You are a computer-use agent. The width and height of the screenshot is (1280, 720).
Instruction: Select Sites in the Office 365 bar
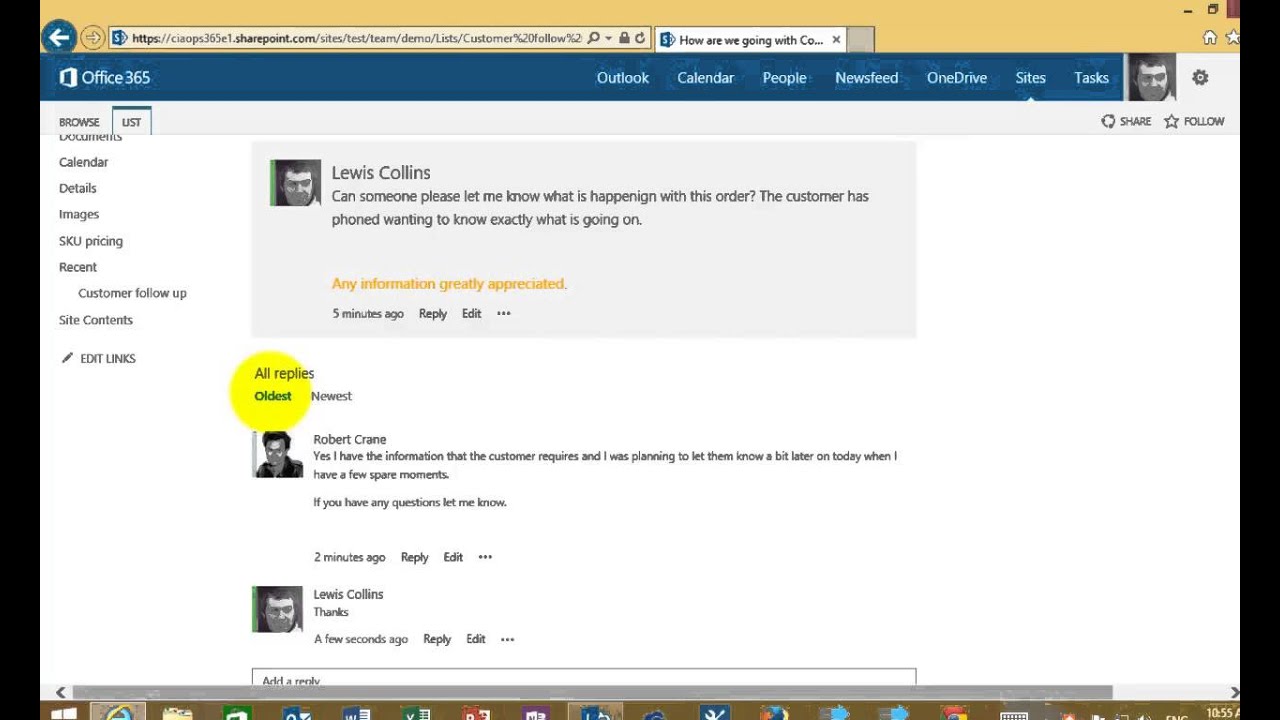(x=1030, y=78)
